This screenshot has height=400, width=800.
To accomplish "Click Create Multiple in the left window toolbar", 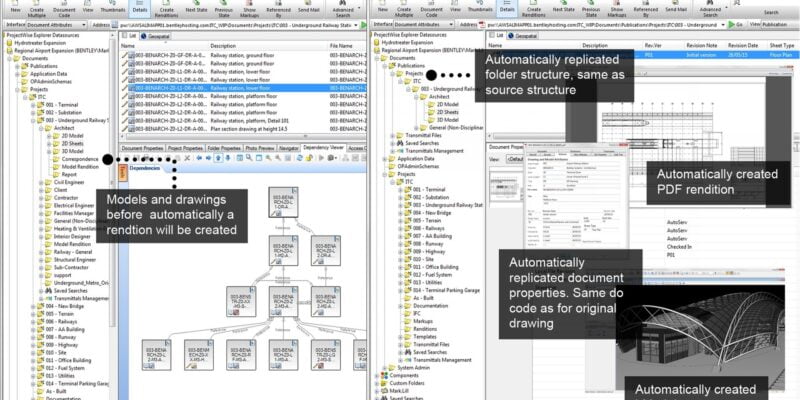I will [x=37, y=9].
